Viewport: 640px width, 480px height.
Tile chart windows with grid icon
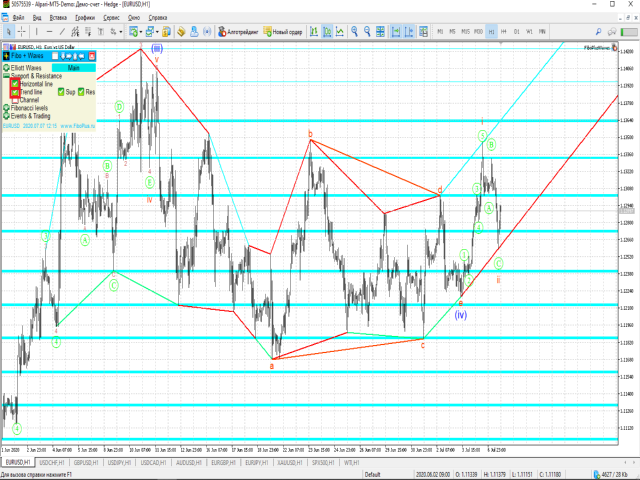(x=380, y=31)
